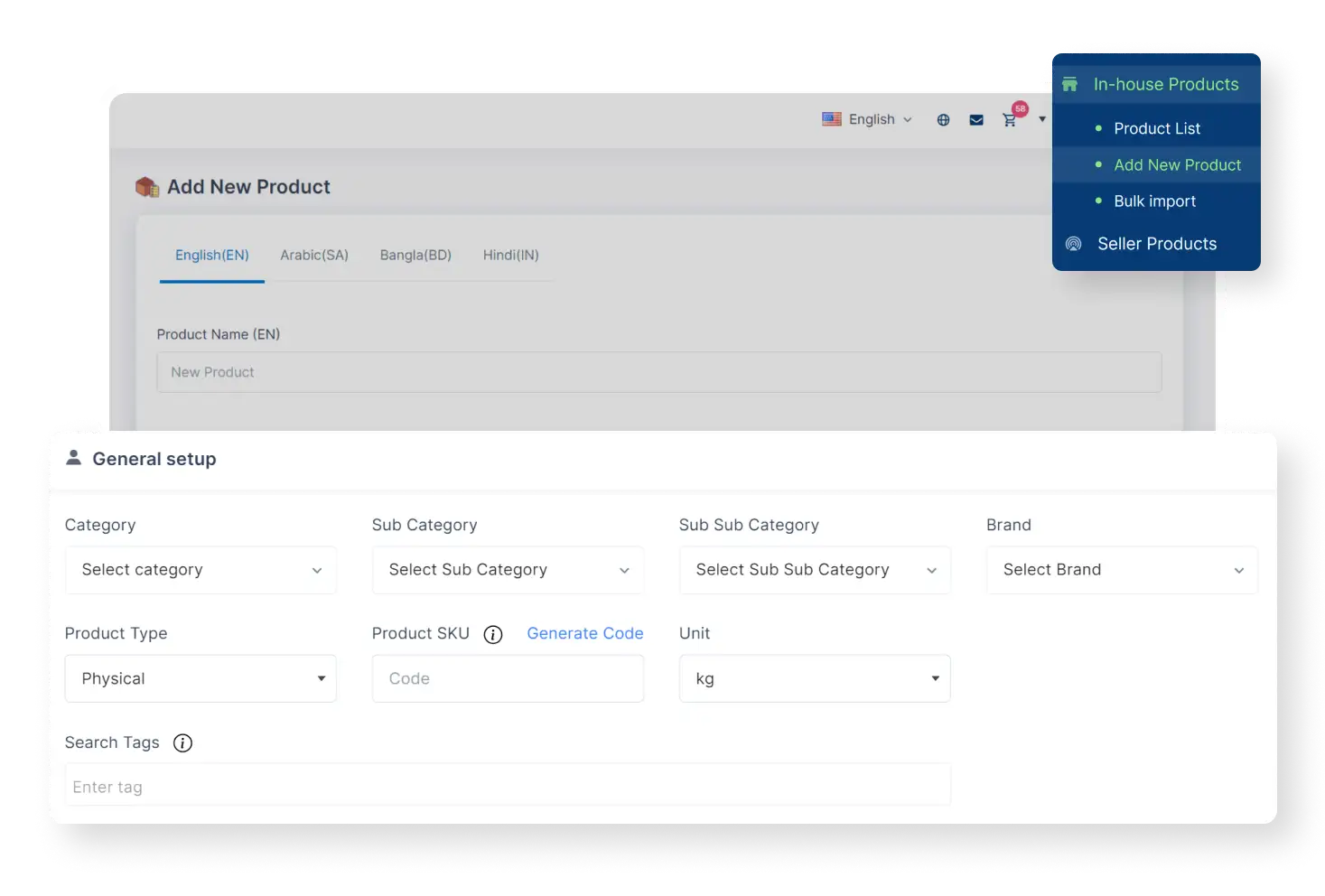The height and width of the screenshot is (896, 1325).
Task: Open the globe website preview icon
Action: pos(943,118)
